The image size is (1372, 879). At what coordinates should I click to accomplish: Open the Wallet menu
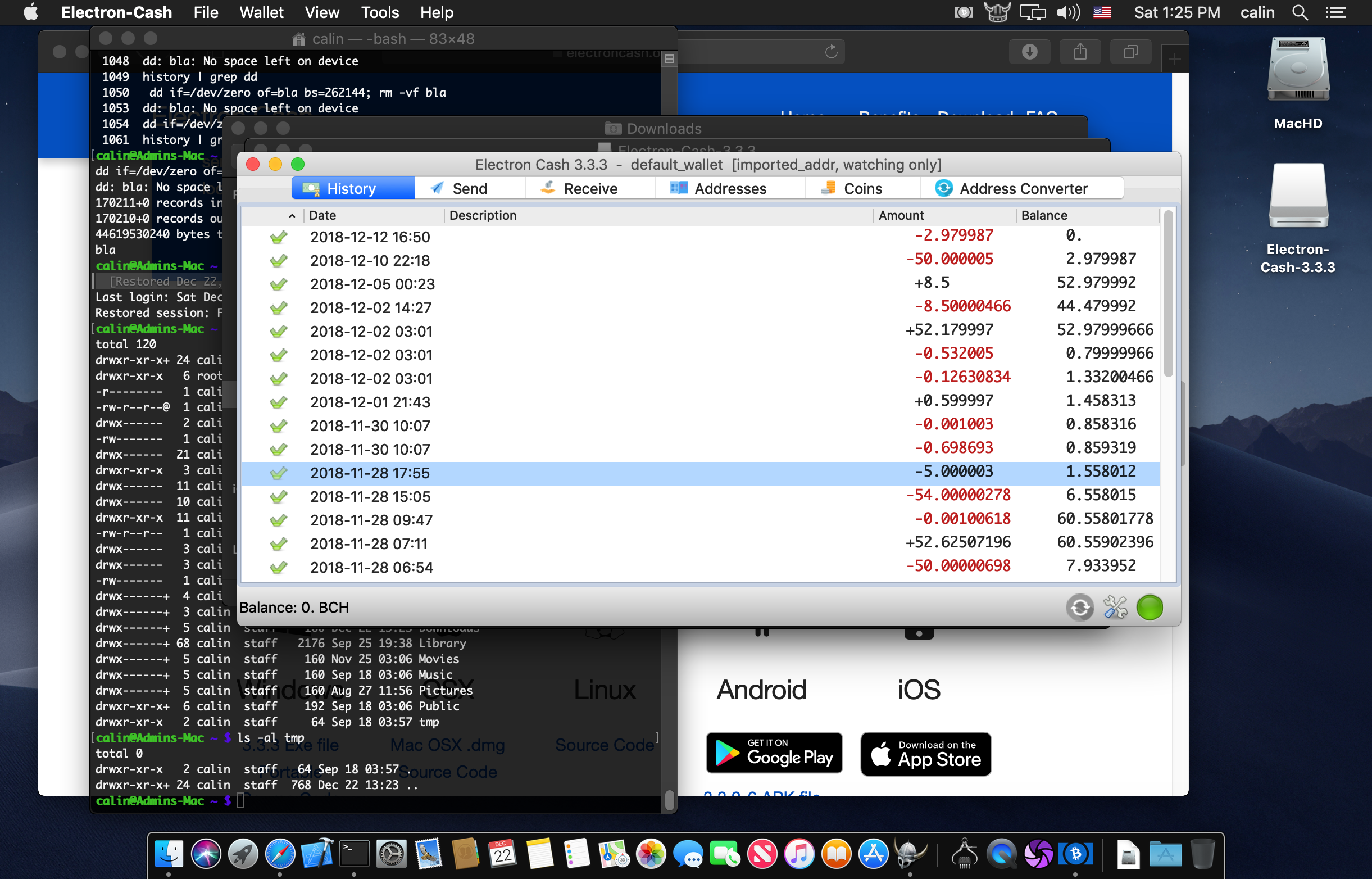tap(261, 12)
